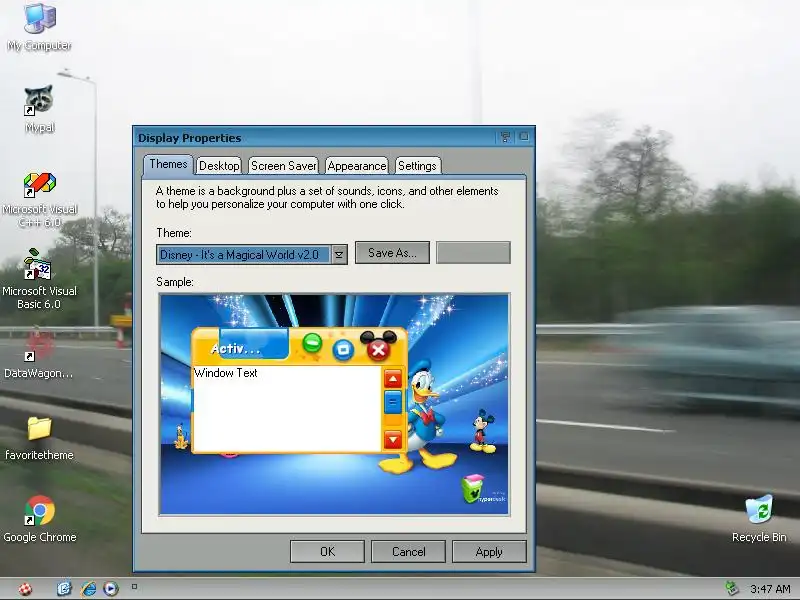Screen dimensions: 800x600
Task: Apply the selected theme
Action: point(489,552)
